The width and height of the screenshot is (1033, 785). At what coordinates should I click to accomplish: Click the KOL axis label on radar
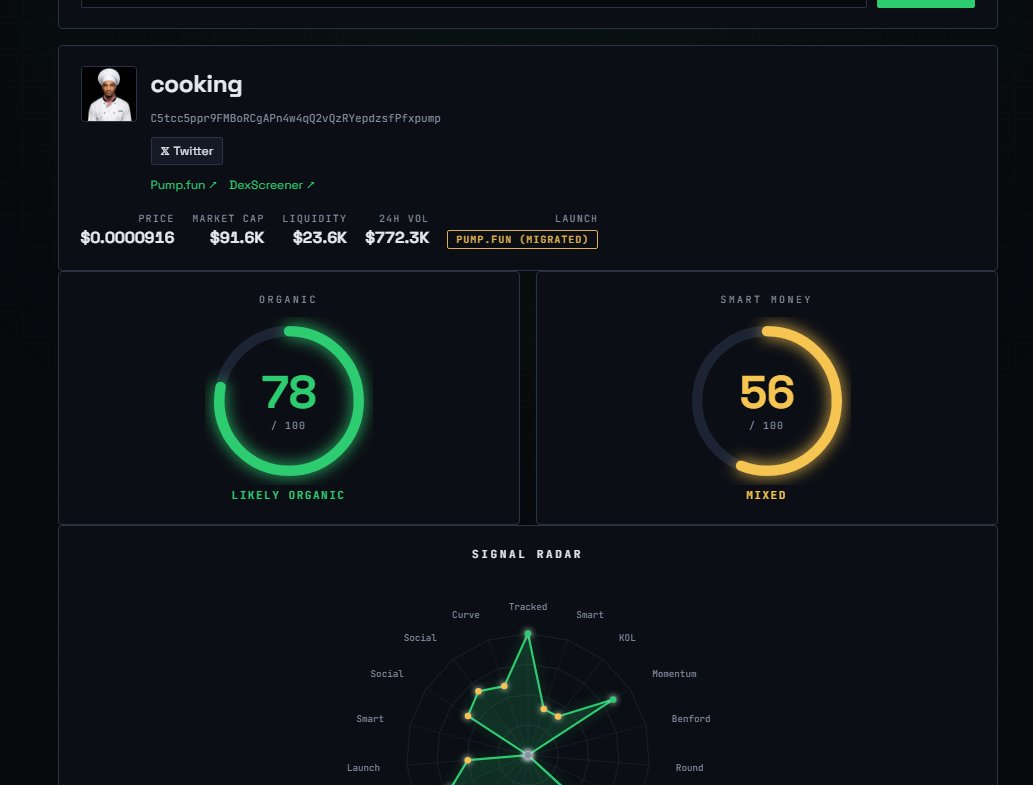tap(627, 637)
